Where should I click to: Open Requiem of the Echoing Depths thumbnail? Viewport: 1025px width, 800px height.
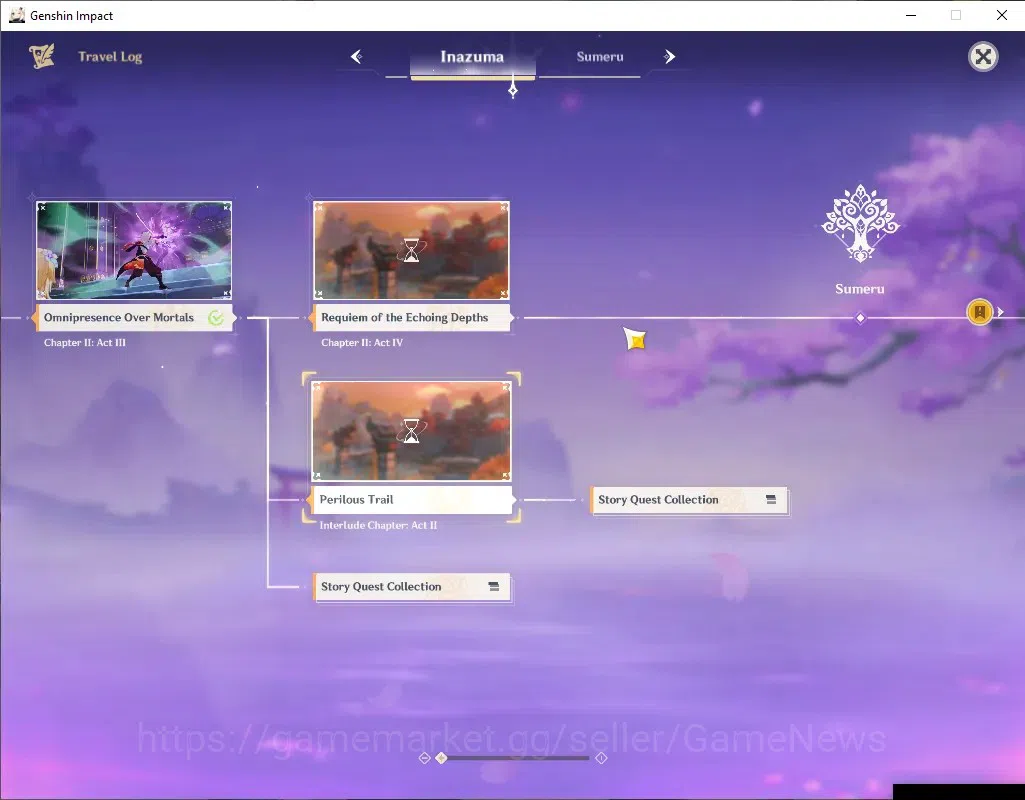coord(411,250)
